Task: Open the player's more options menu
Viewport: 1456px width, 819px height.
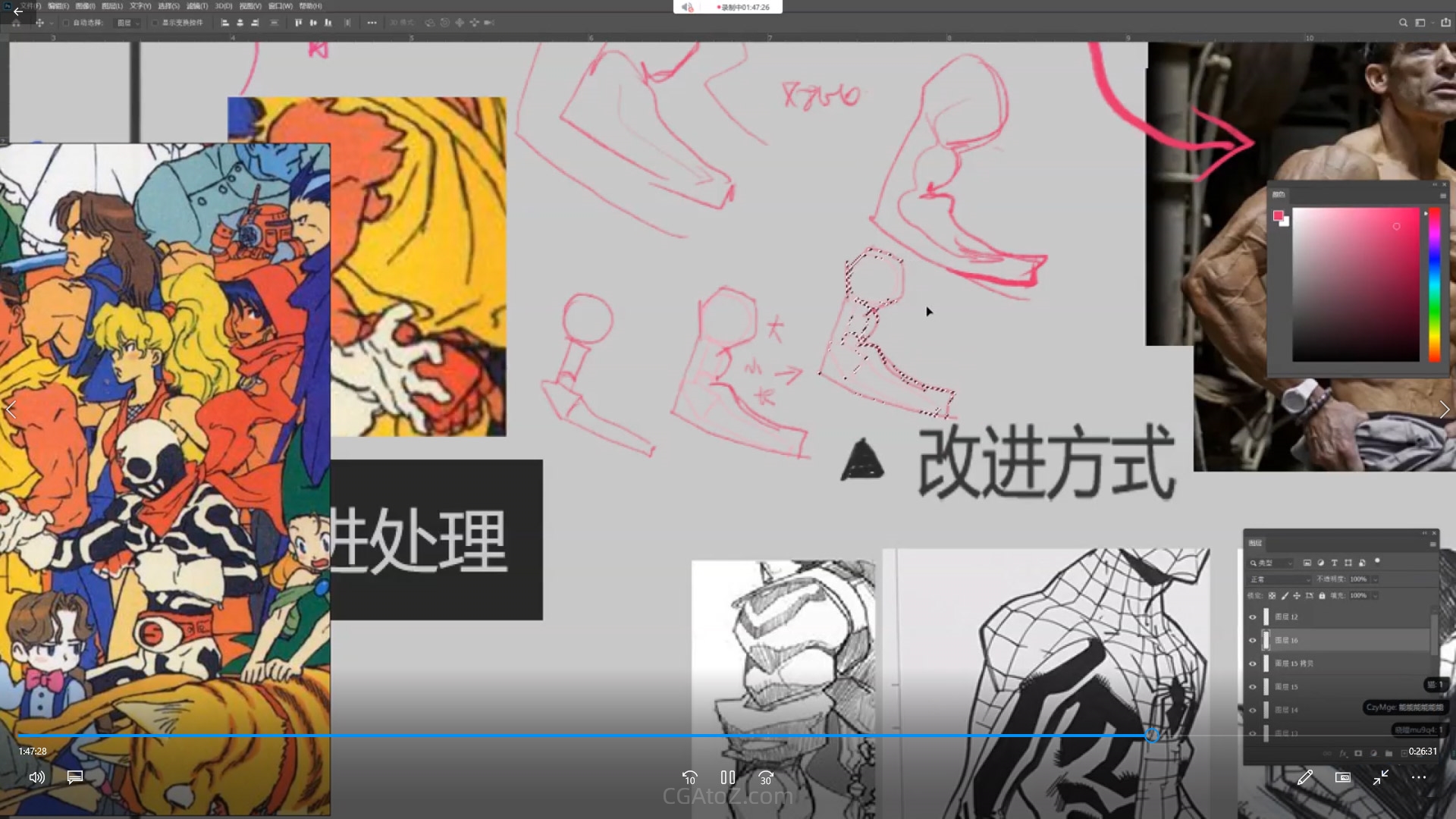Action: (x=1418, y=777)
